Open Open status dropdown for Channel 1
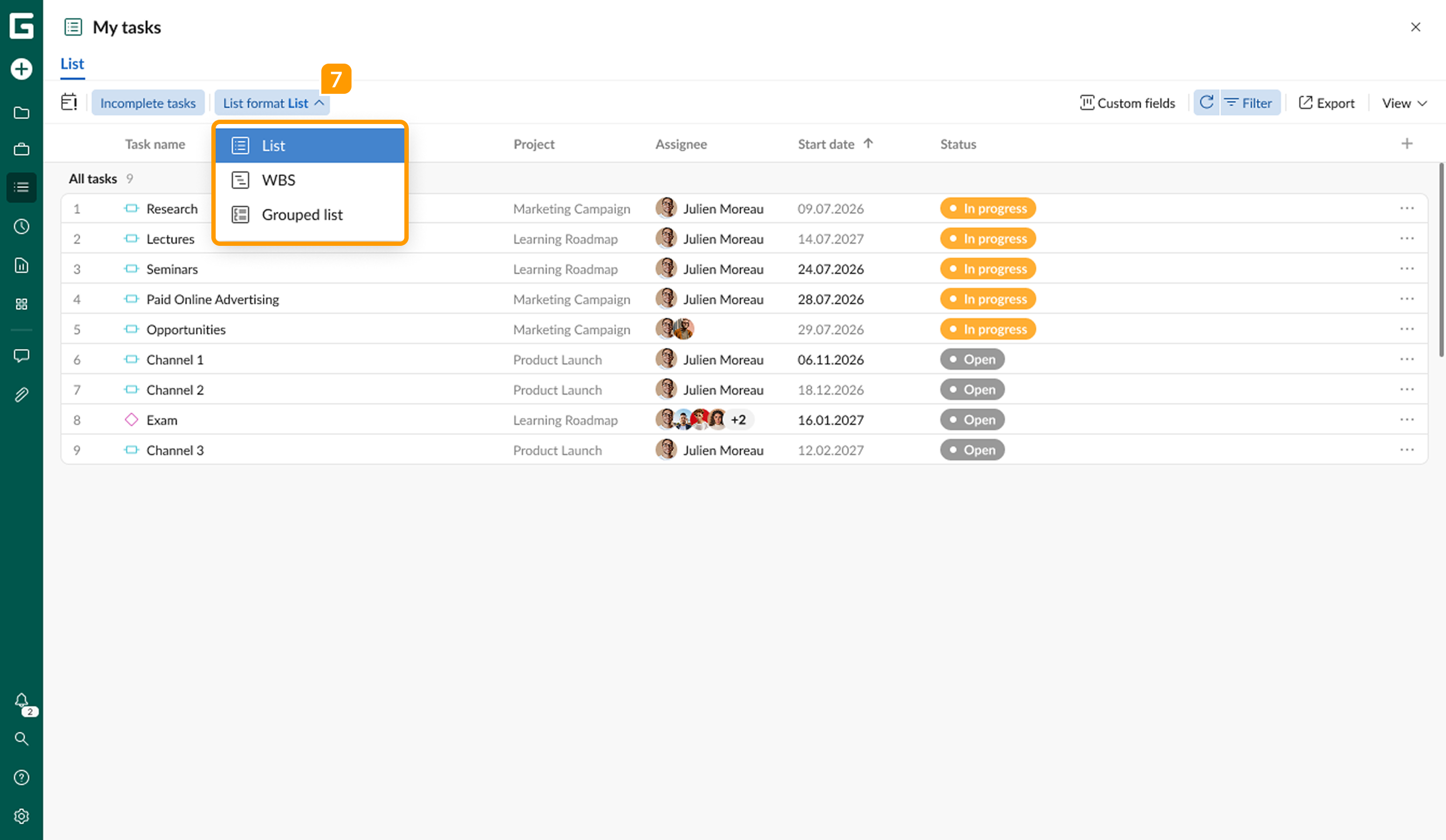This screenshot has height=840, width=1446. tap(972, 359)
